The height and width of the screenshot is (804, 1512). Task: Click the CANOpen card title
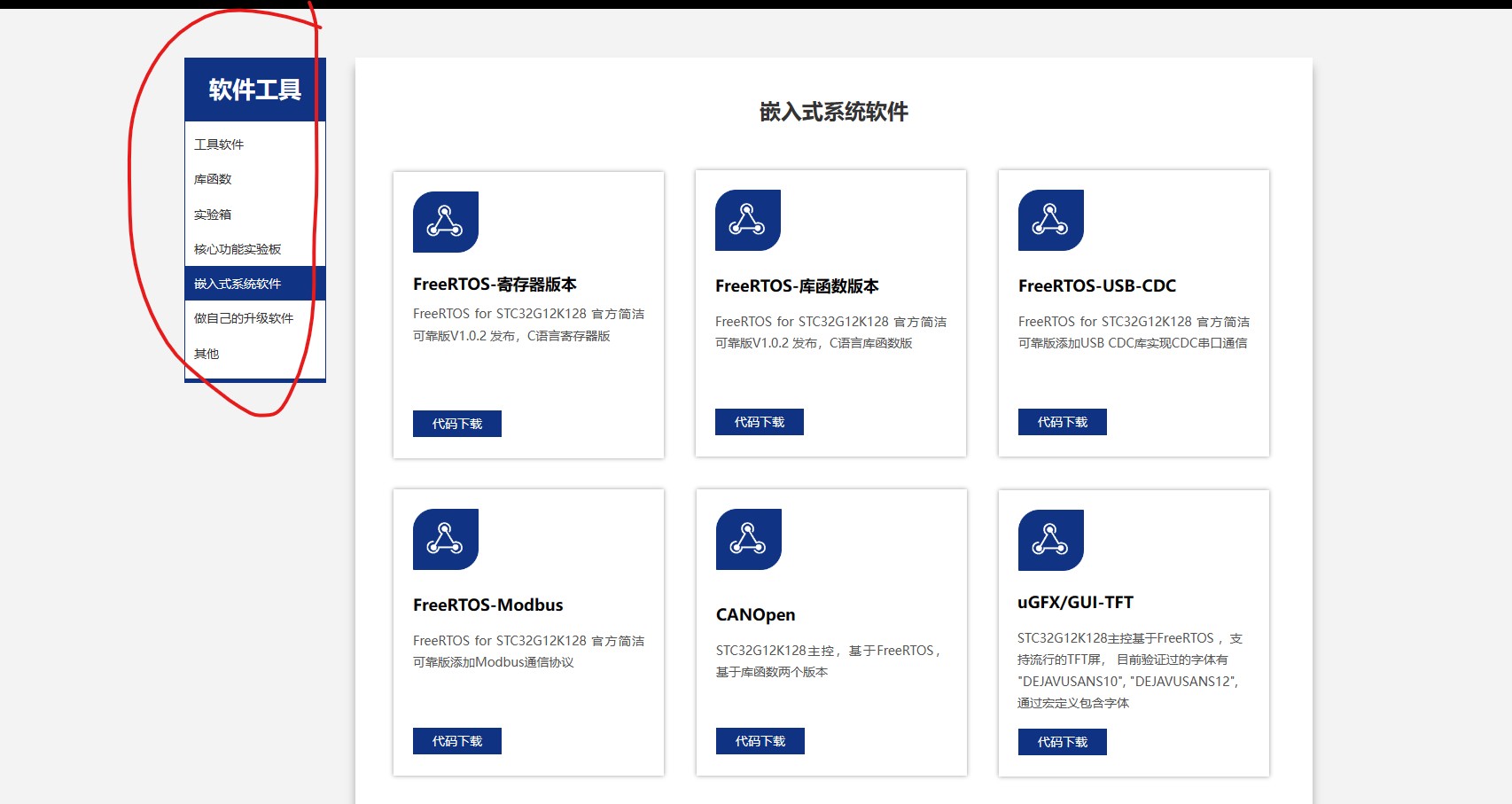pyautogui.click(x=756, y=615)
